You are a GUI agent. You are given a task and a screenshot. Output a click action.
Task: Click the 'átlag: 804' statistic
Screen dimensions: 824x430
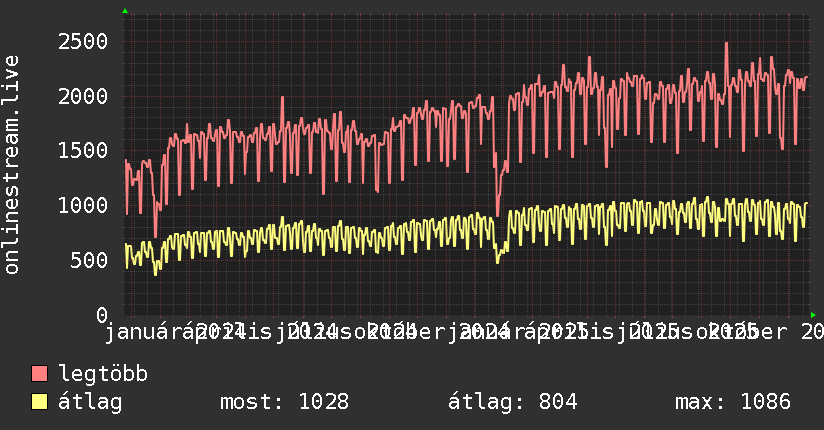coord(512,403)
